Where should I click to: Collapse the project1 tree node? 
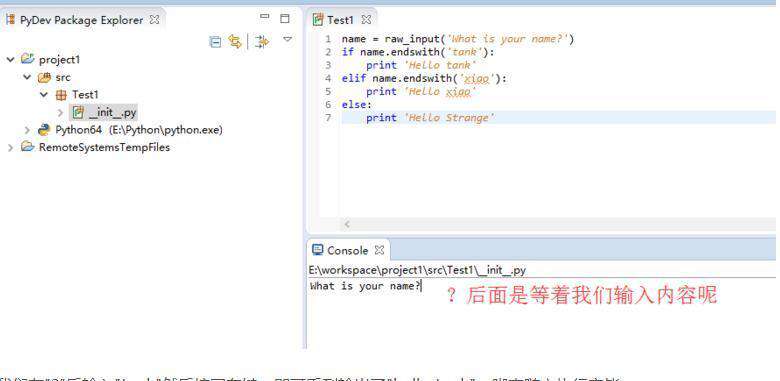[x=10, y=60]
